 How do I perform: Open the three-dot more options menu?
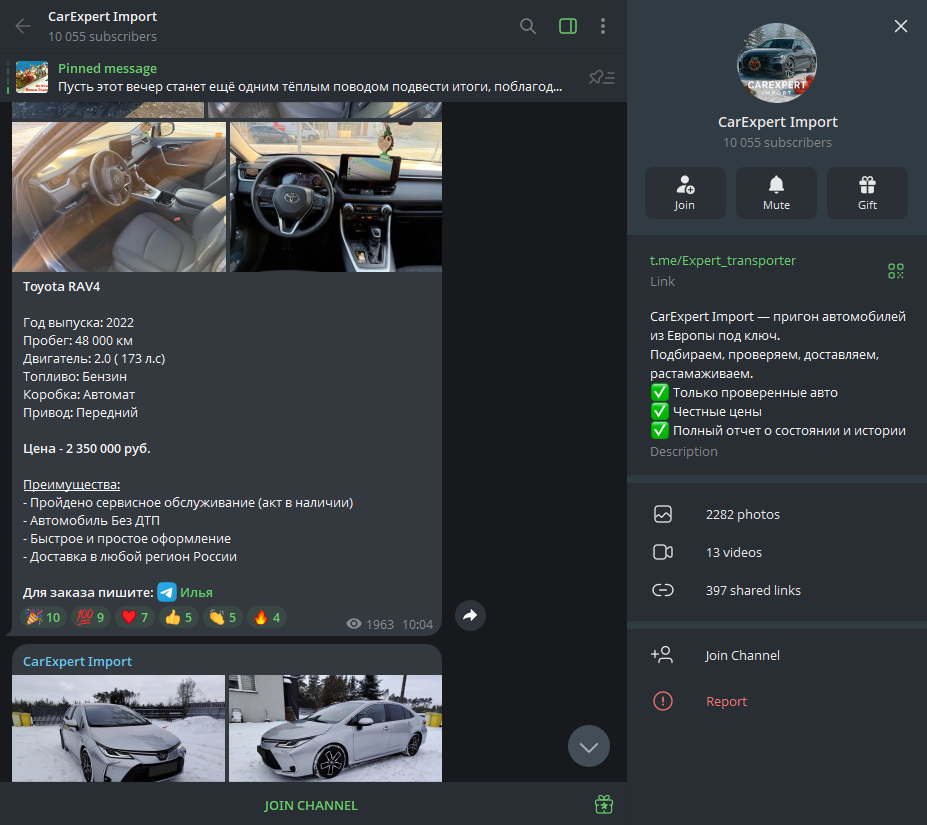602,26
